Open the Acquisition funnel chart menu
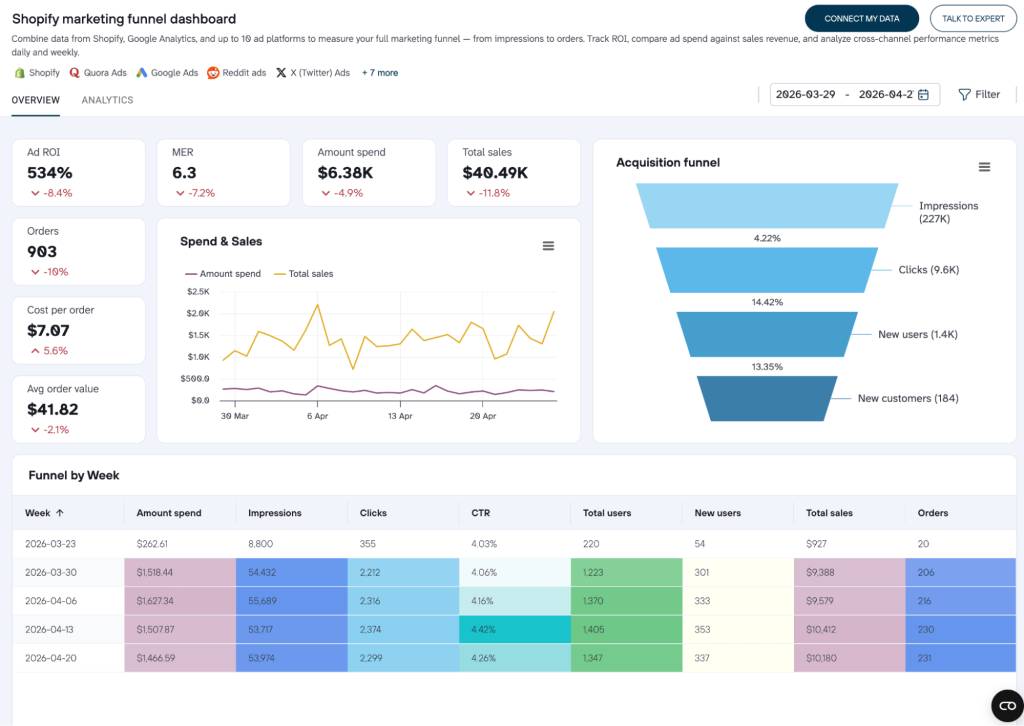 click(984, 167)
